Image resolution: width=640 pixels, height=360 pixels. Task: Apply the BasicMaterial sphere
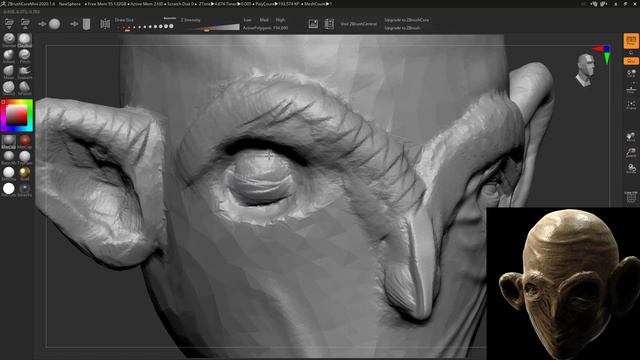coord(9,157)
